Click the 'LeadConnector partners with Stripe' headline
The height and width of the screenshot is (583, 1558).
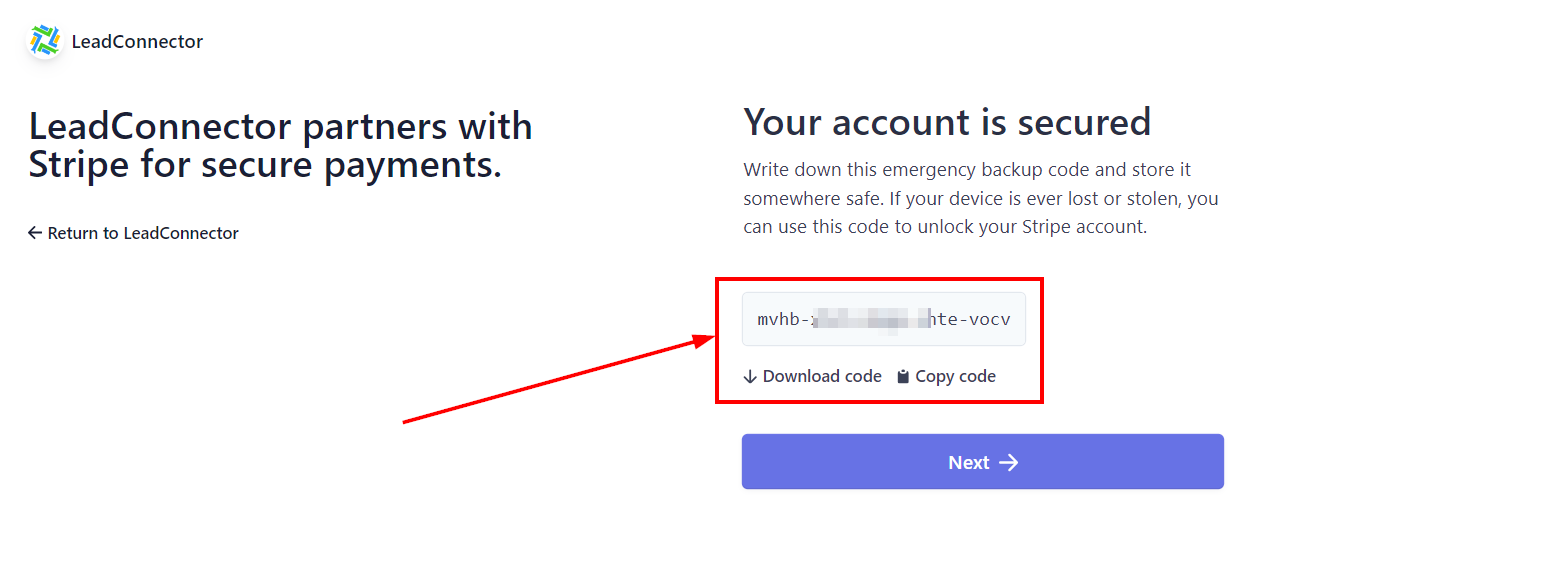[x=280, y=145]
